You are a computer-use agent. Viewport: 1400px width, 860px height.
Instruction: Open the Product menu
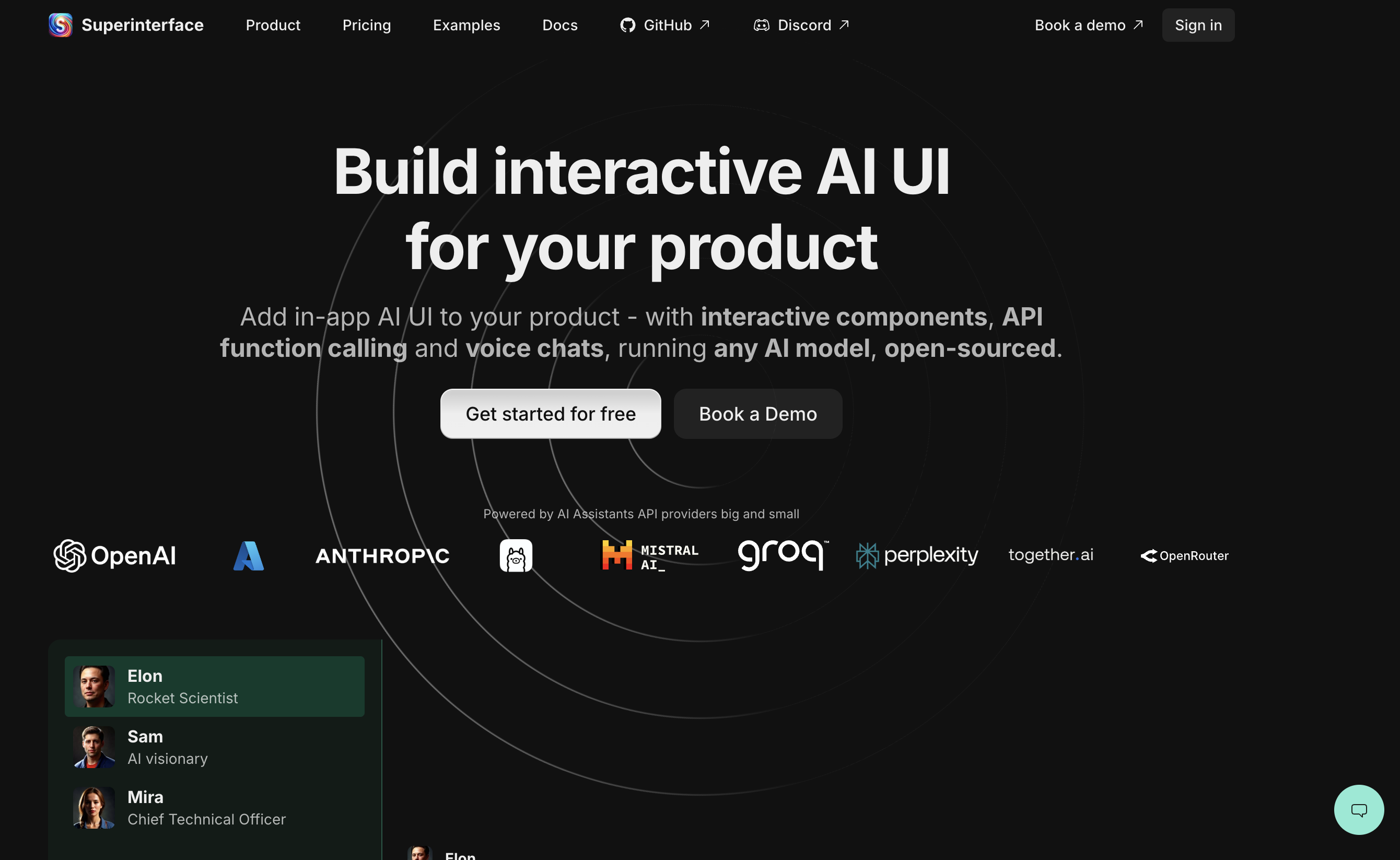(273, 25)
